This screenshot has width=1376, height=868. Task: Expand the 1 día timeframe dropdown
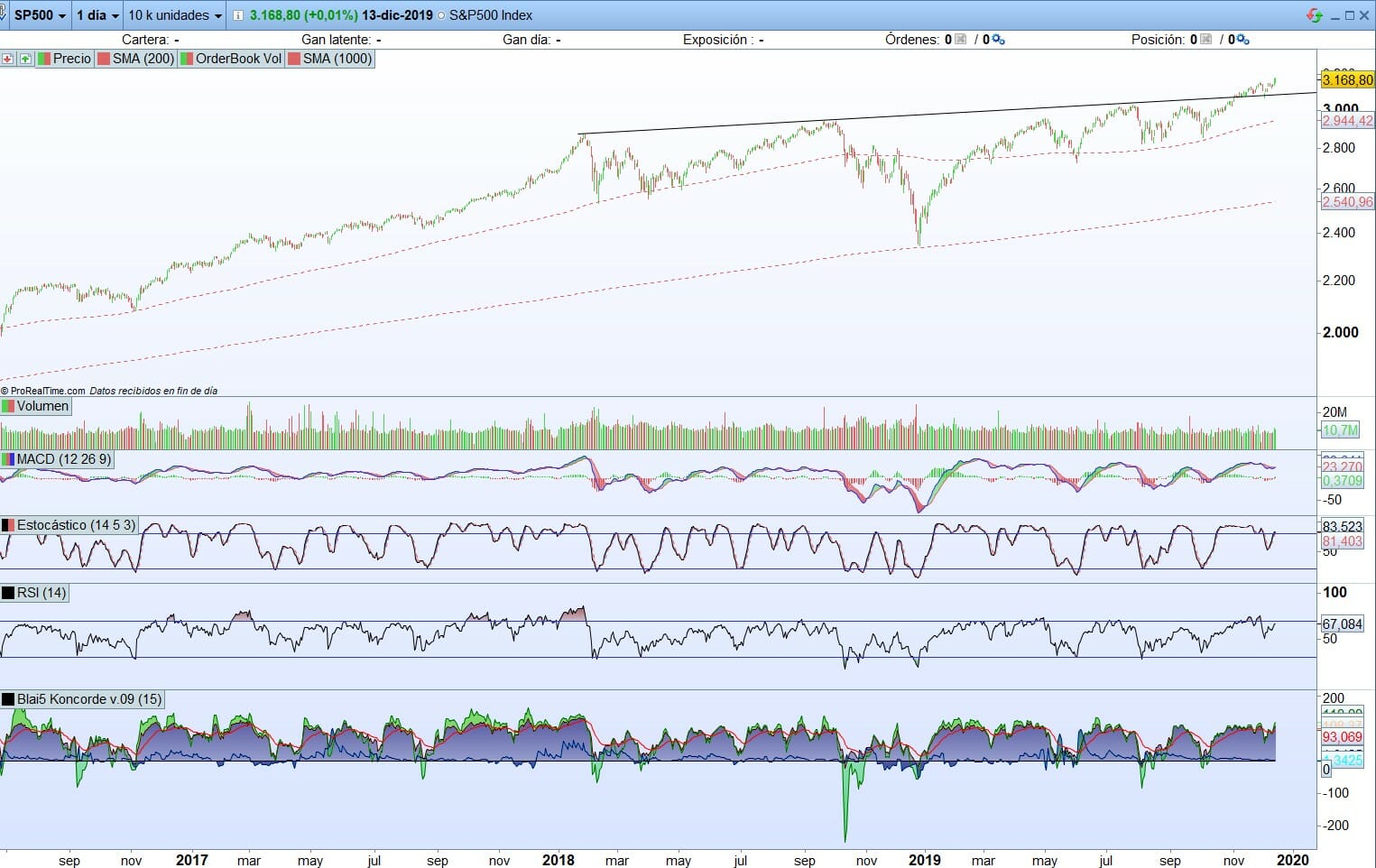97,15
